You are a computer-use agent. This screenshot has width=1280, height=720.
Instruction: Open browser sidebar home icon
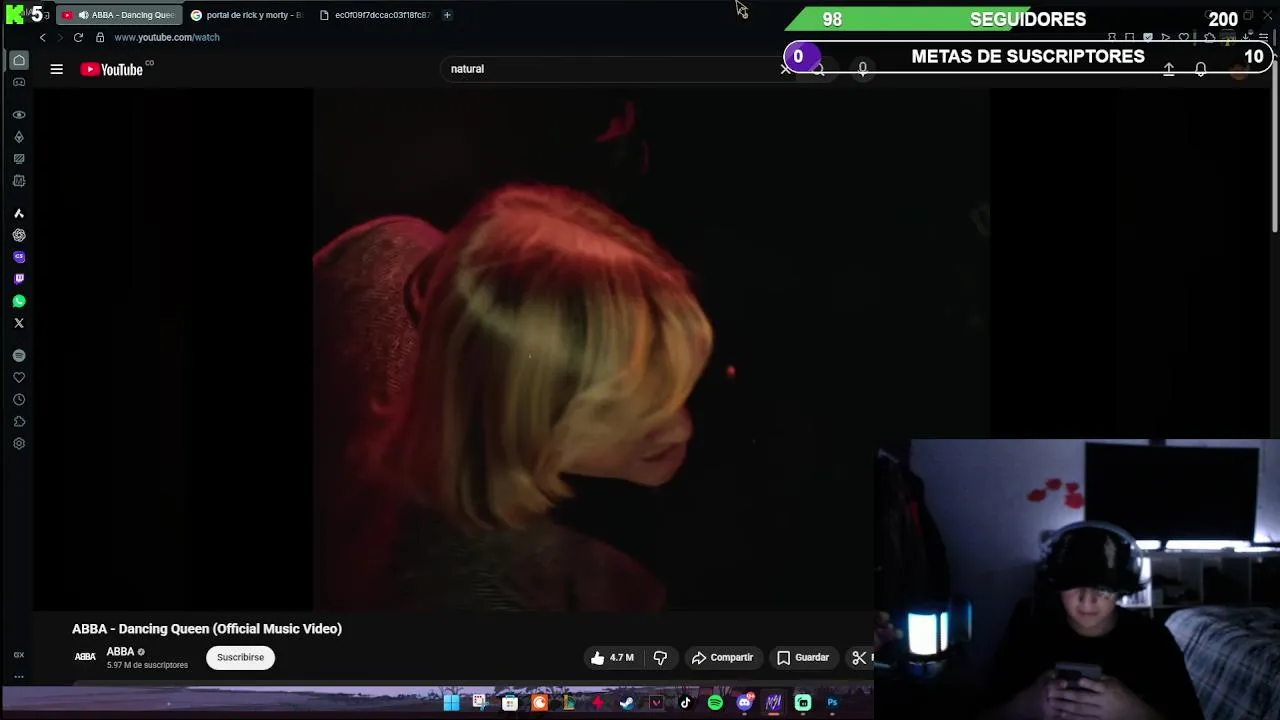pyautogui.click(x=19, y=60)
